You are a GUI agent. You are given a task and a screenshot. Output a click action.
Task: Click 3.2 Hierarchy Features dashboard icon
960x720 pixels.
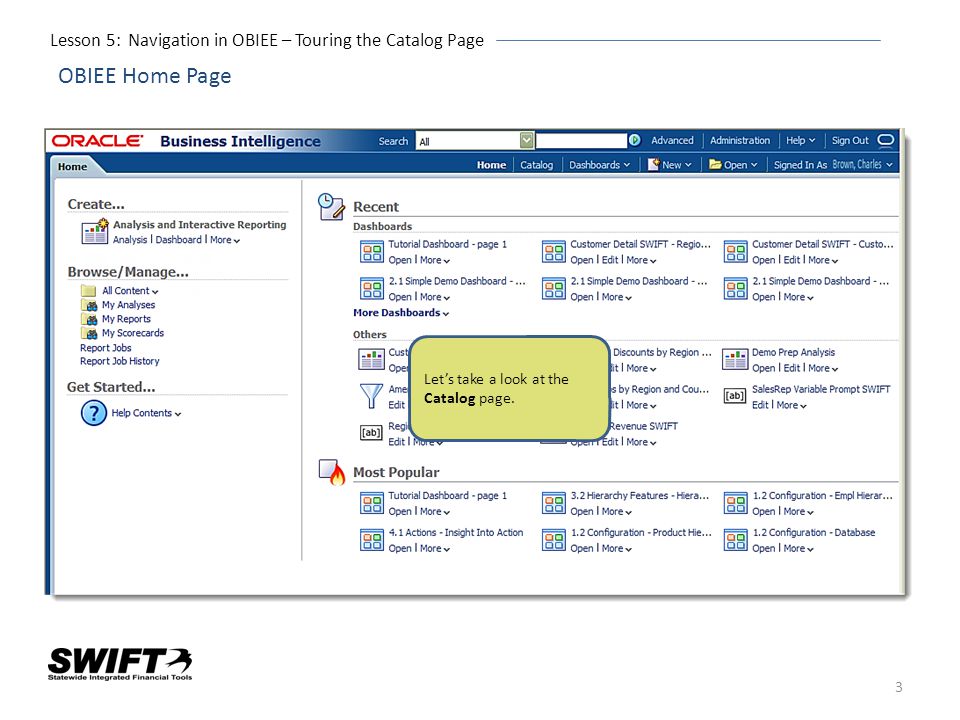click(553, 503)
